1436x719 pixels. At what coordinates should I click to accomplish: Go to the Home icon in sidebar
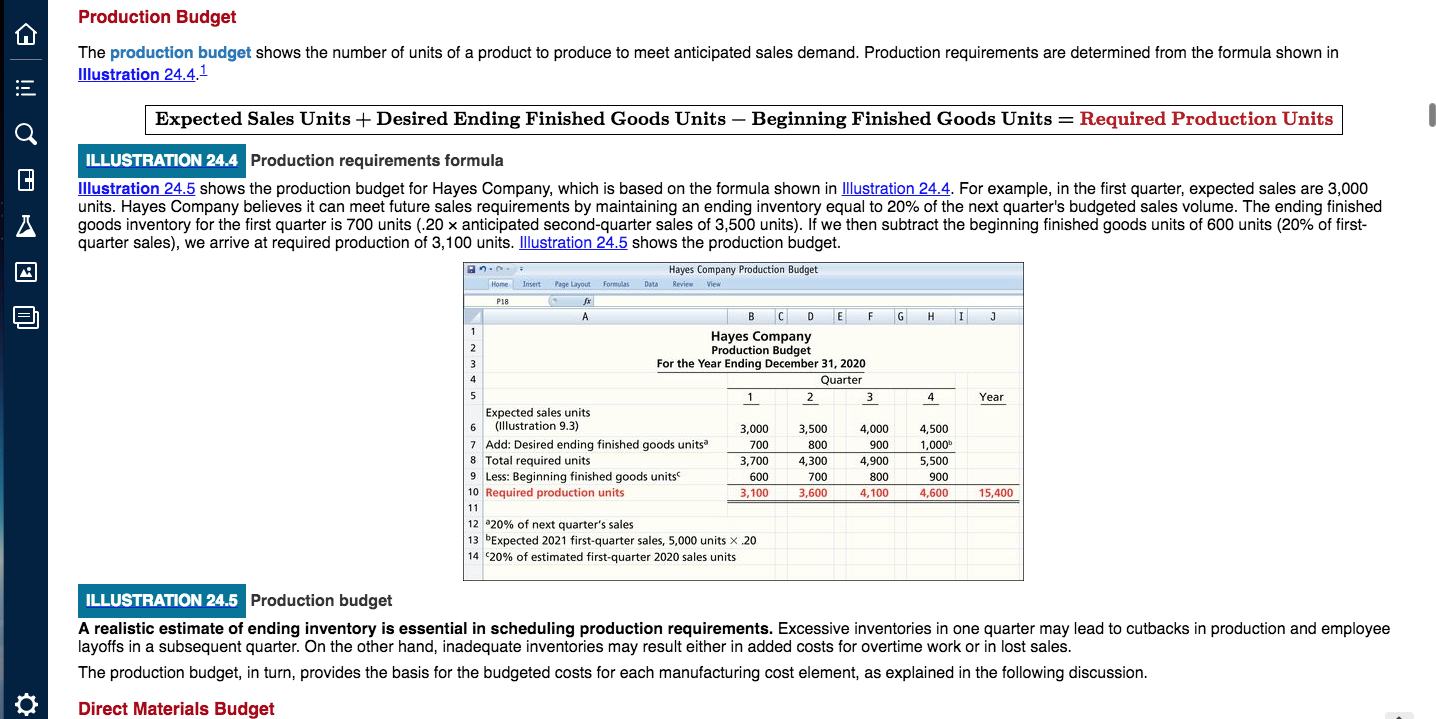(26, 35)
